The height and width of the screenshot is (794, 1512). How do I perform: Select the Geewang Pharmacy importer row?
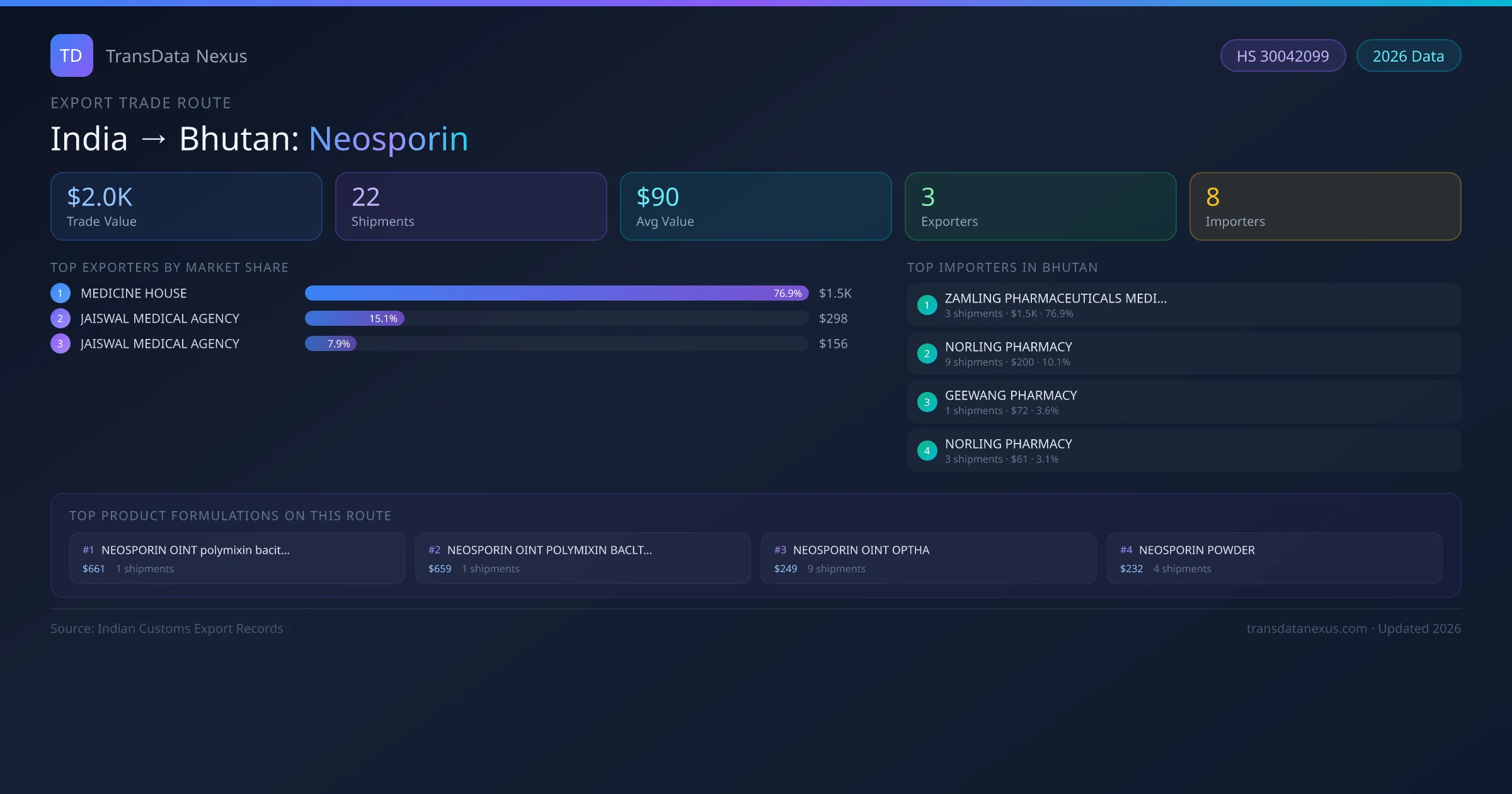[1183, 402]
